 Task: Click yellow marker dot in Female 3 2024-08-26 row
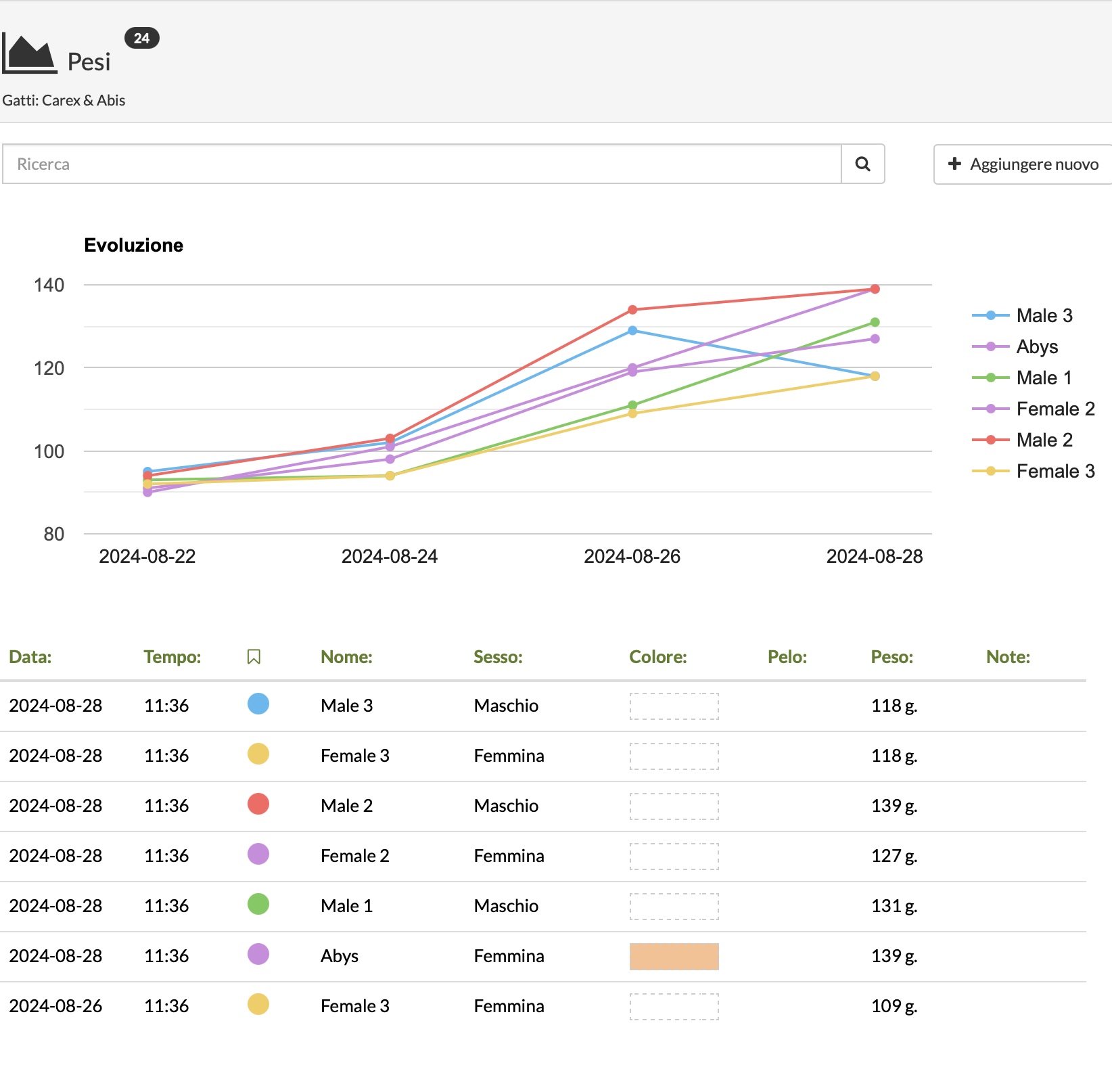[258, 1004]
